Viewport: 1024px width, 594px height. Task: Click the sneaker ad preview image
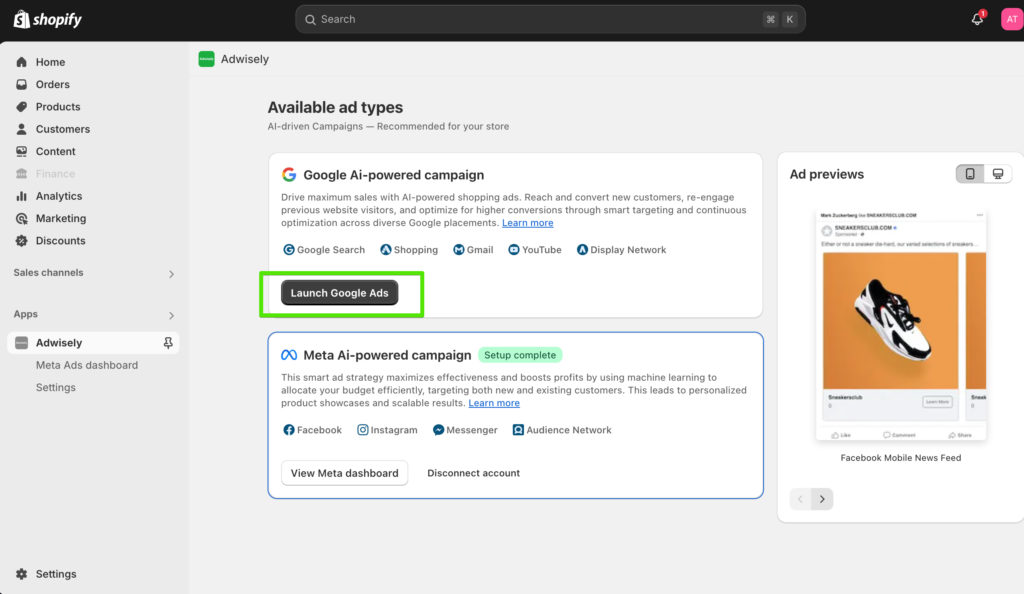coord(890,320)
